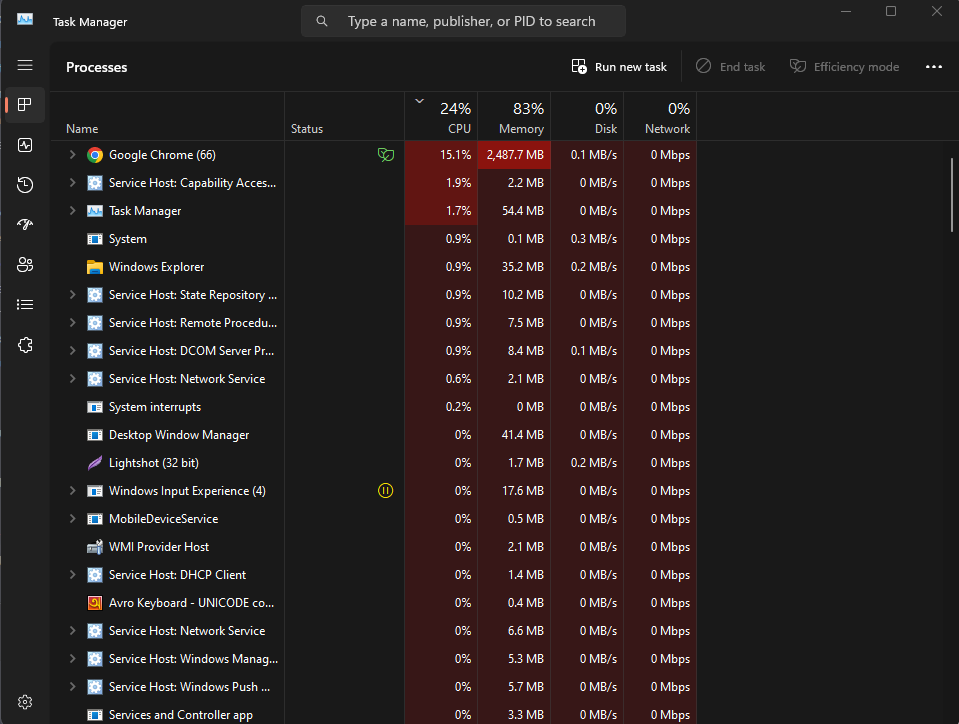
Task: Expand Service Host: Remote Procedure row
Action: (x=72, y=323)
